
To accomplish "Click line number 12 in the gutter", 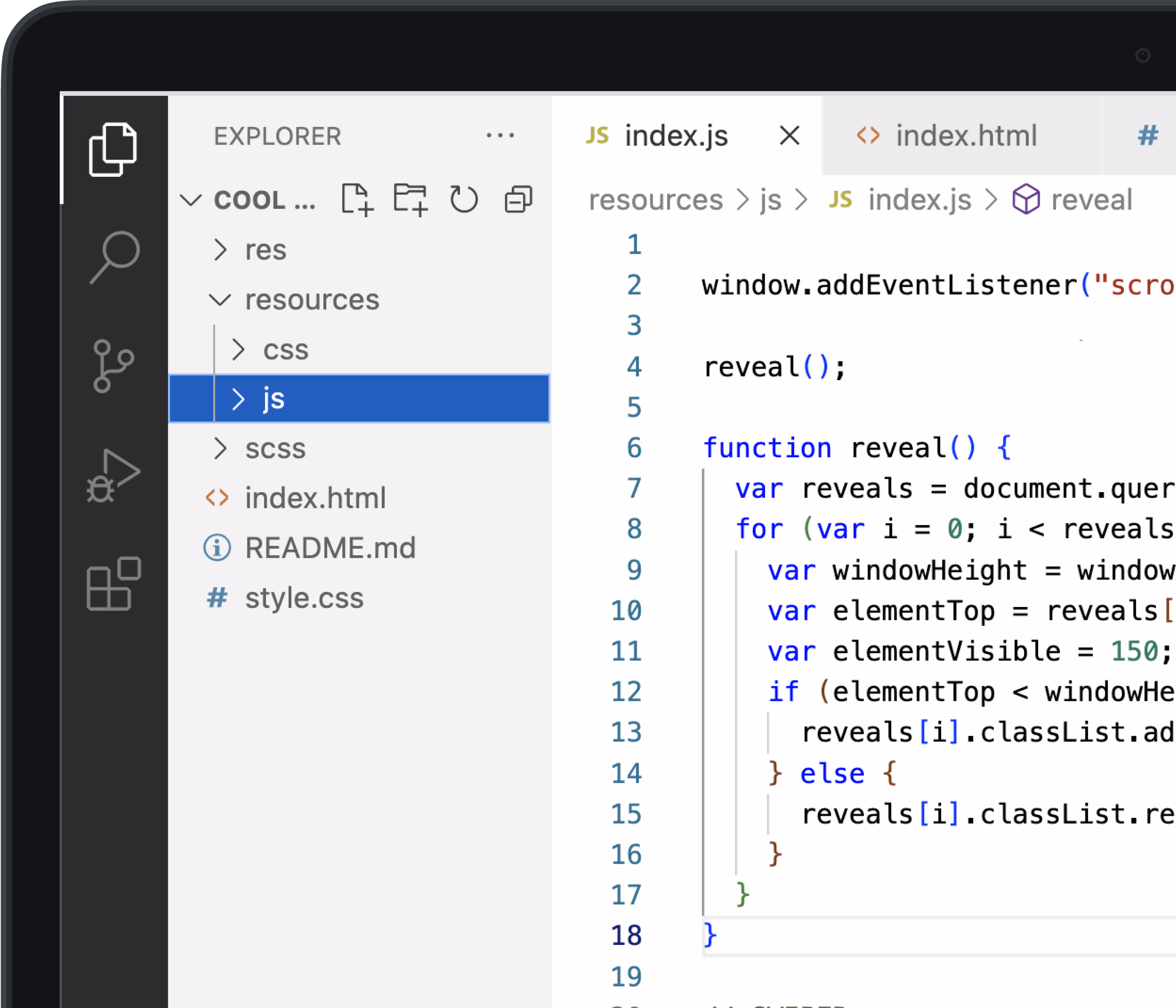I will (x=626, y=692).
